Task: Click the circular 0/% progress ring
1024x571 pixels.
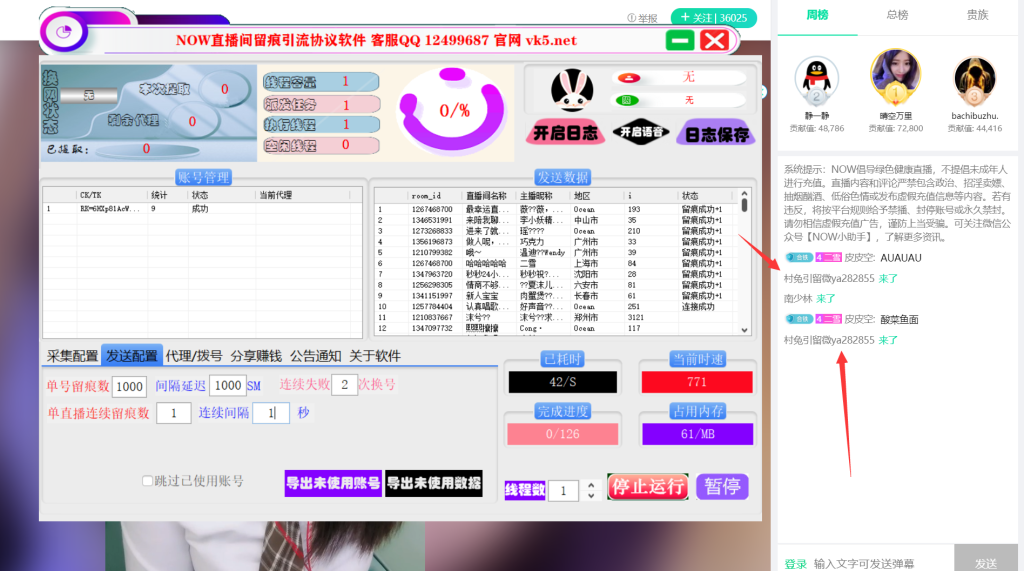Action: 453,108
